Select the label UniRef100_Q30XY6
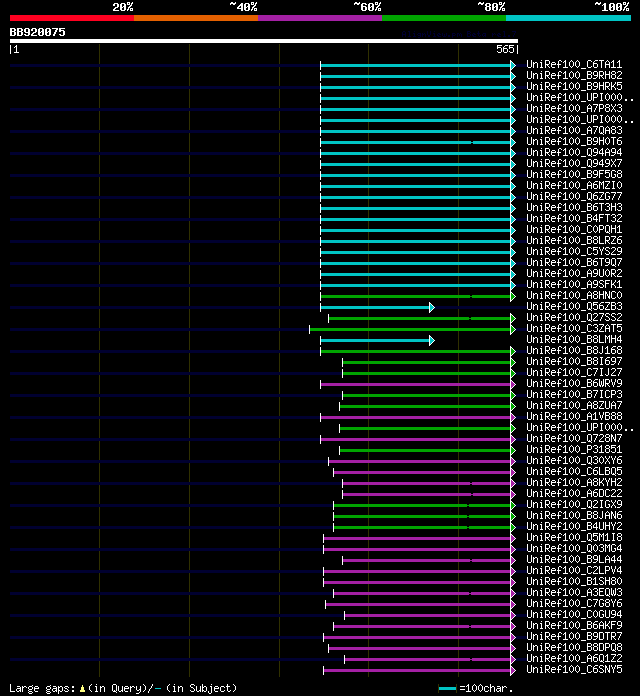 [x=574, y=460]
